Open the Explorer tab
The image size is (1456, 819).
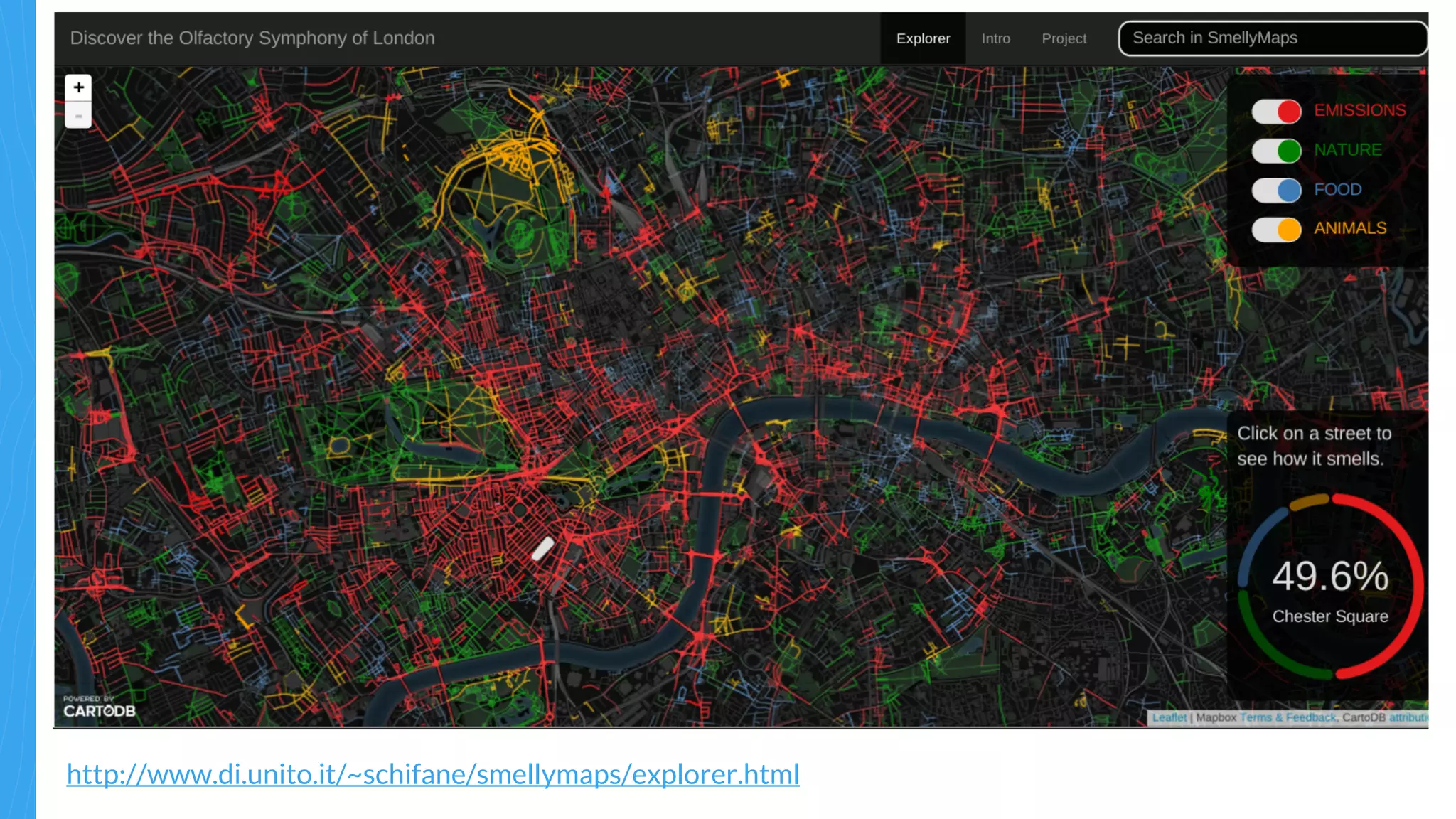923,38
